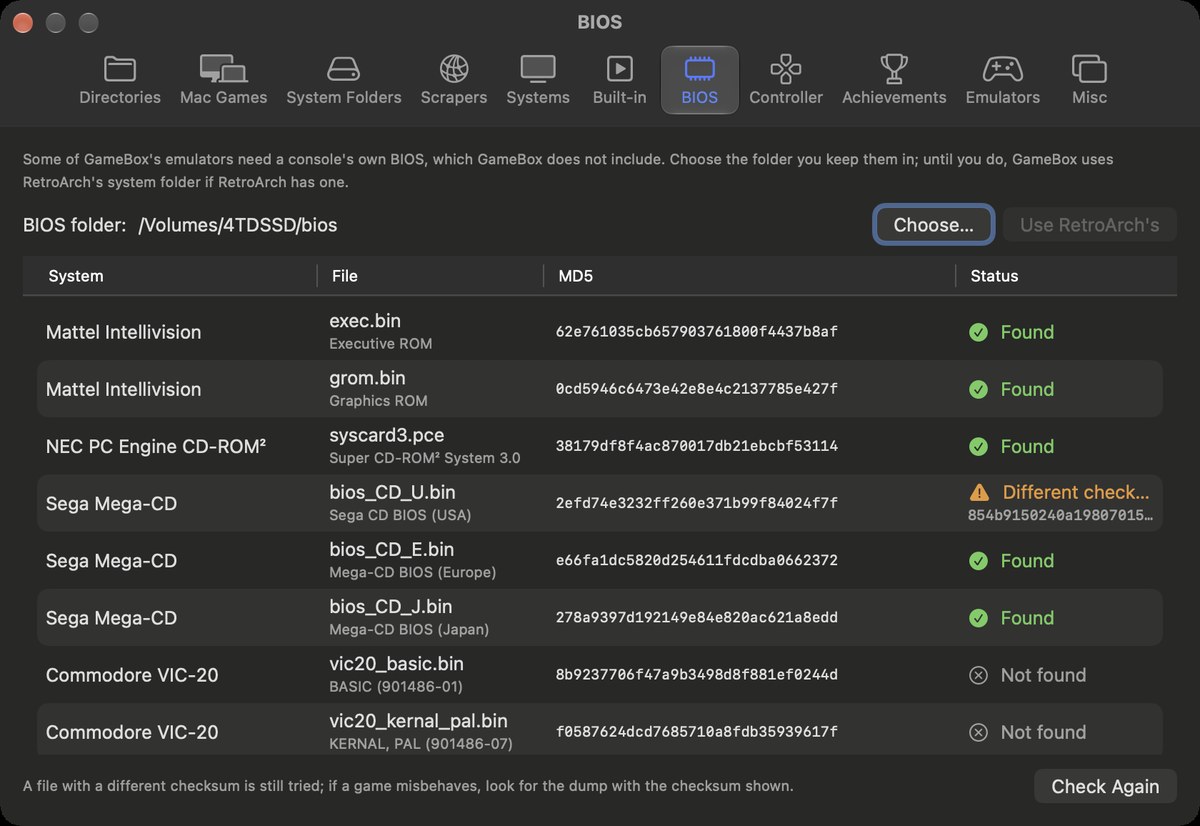The height and width of the screenshot is (826, 1200).
Task: Select the bios_CD_E.bin file name
Action: (391, 549)
